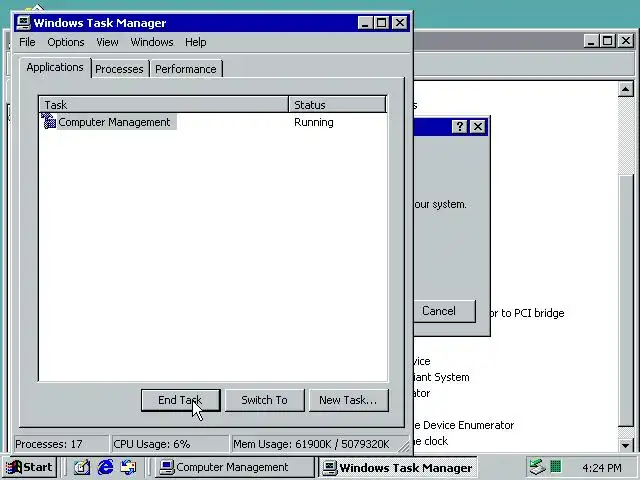Launch Internet Explorer from quick launch
Screen dimensions: 640x480
tap(105, 467)
